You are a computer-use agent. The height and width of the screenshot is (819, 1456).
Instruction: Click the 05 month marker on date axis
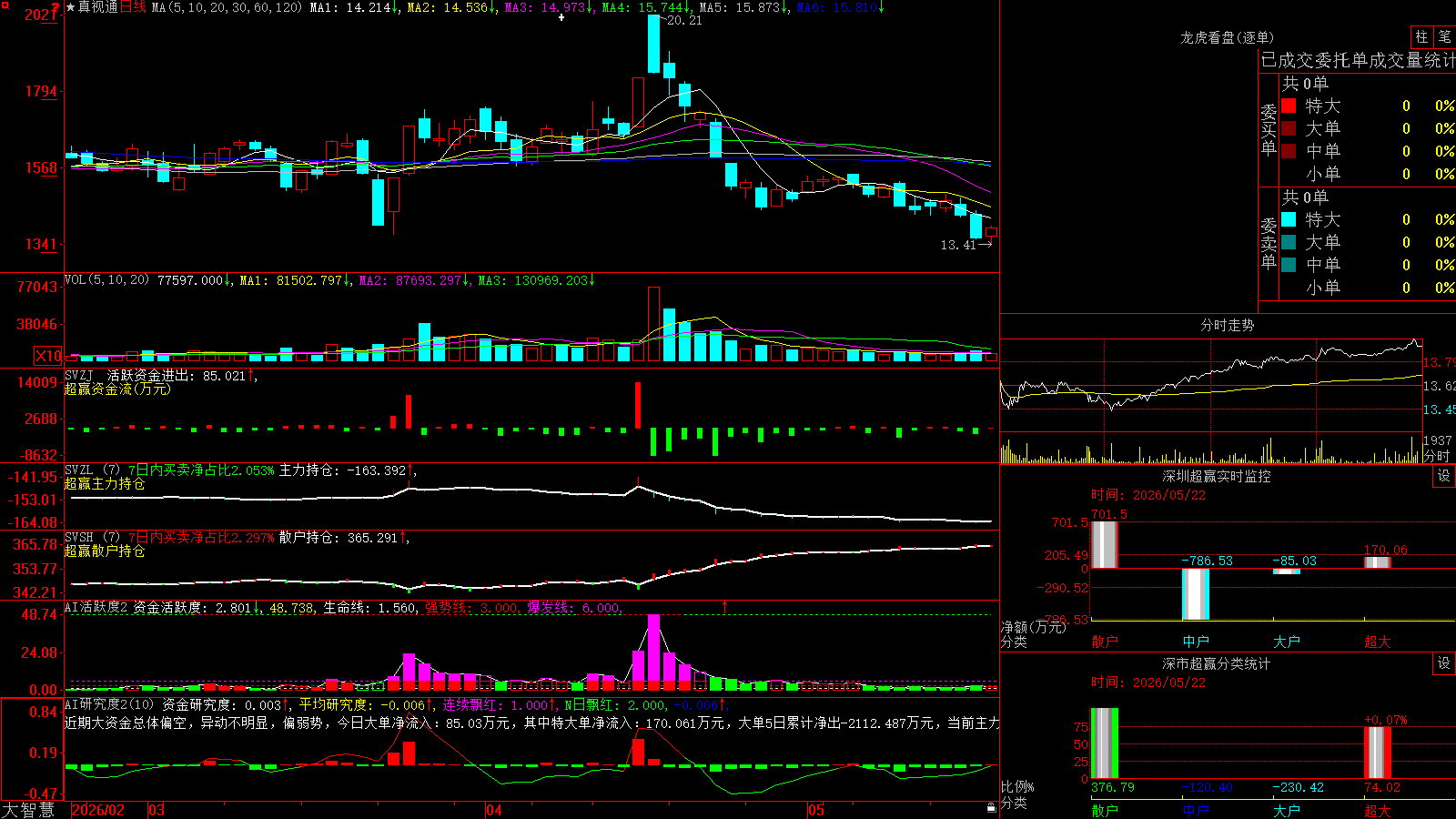tap(816, 810)
